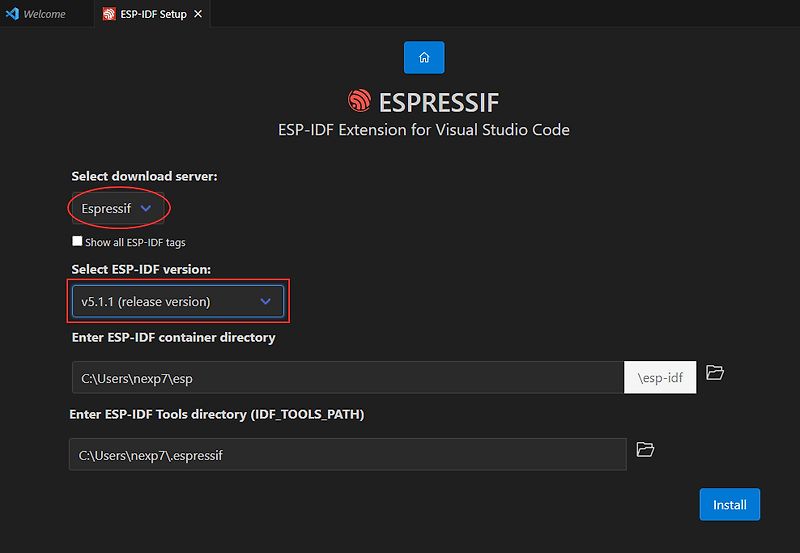Click the 'Select download server:' label

[x=144, y=176]
